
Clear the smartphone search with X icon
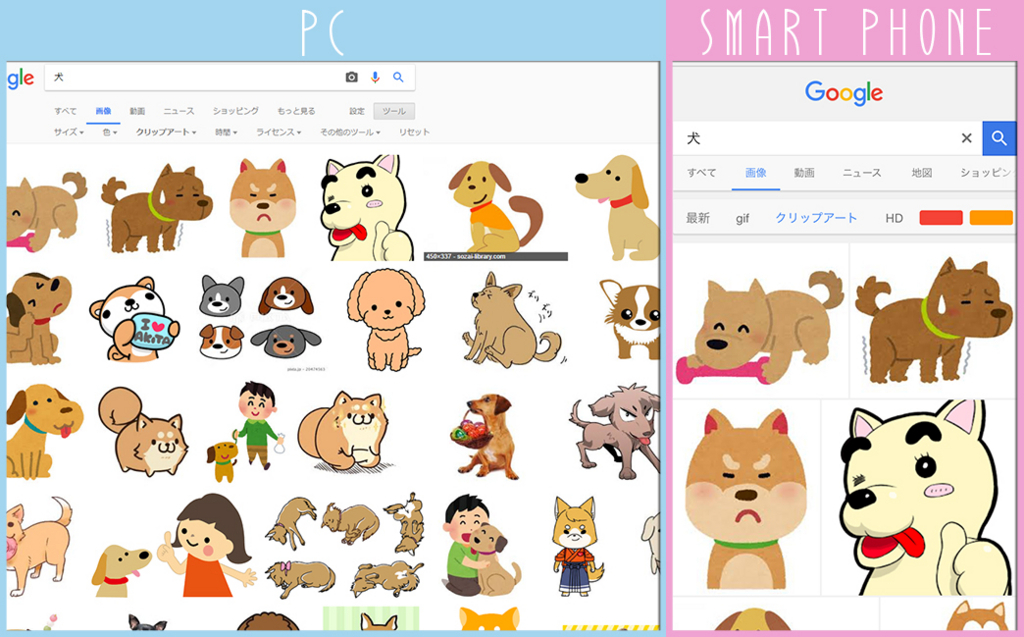pyautogui.click(x=967, y=138)
